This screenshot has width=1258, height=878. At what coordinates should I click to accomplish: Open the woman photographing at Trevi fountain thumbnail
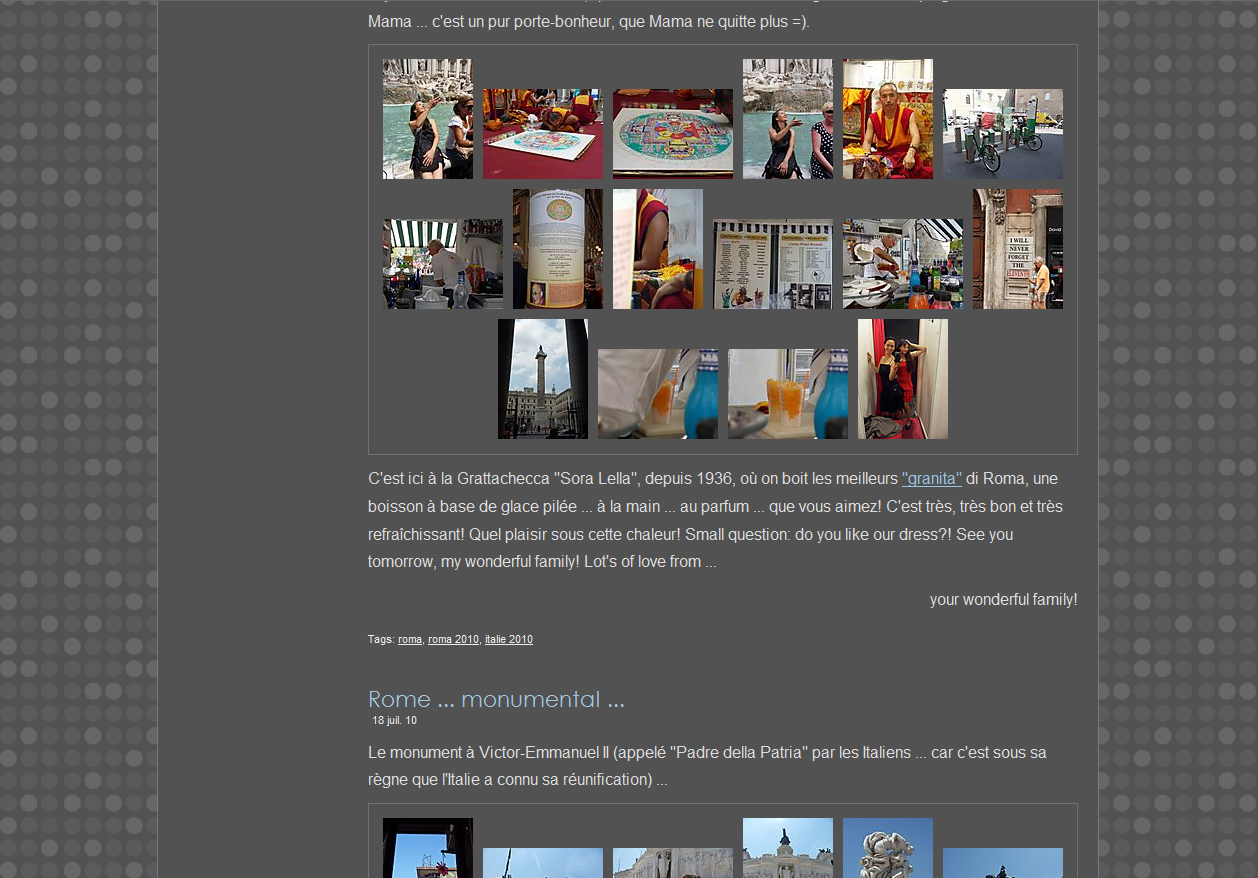(x=427, y=119)
